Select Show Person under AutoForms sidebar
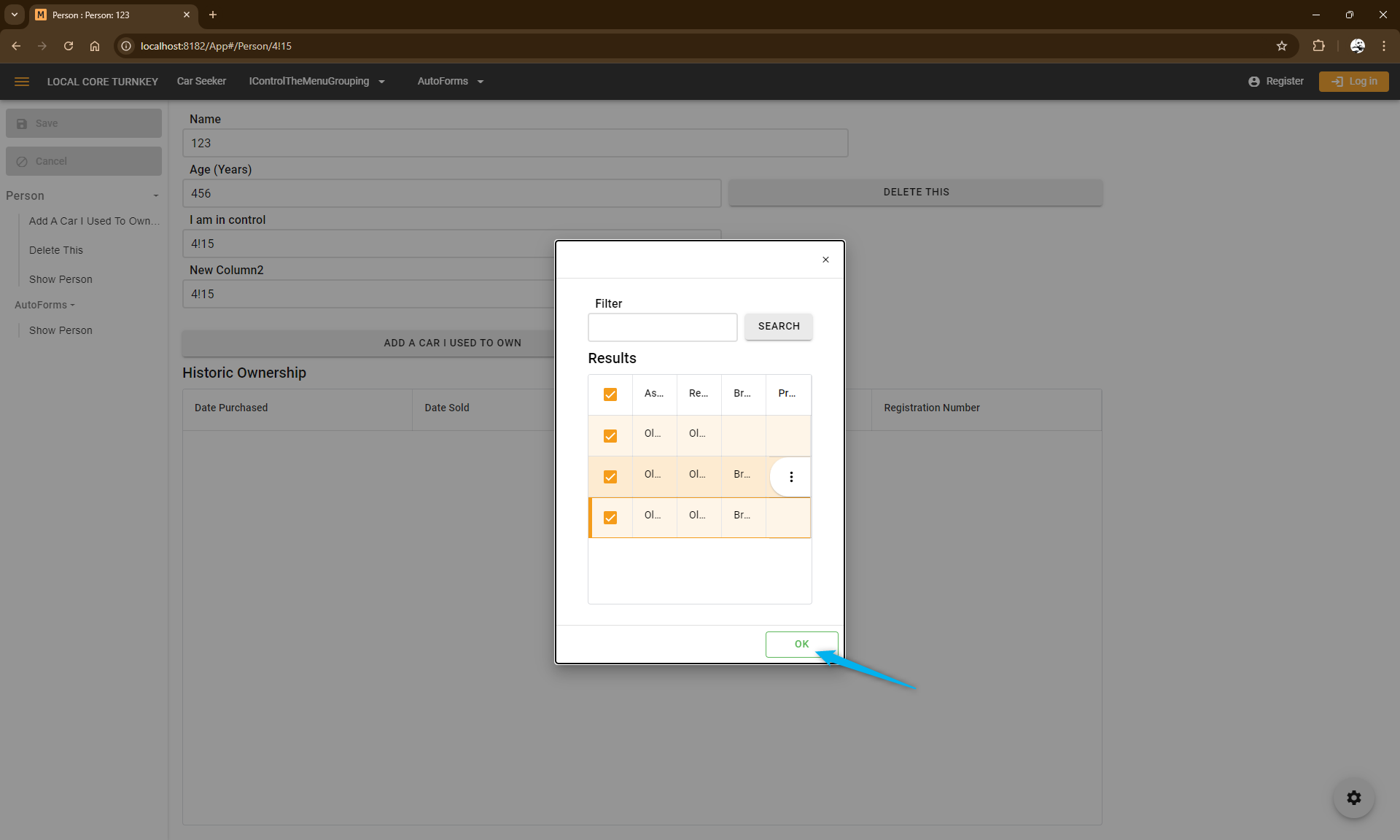1400x840 pixels. (61, 330)
